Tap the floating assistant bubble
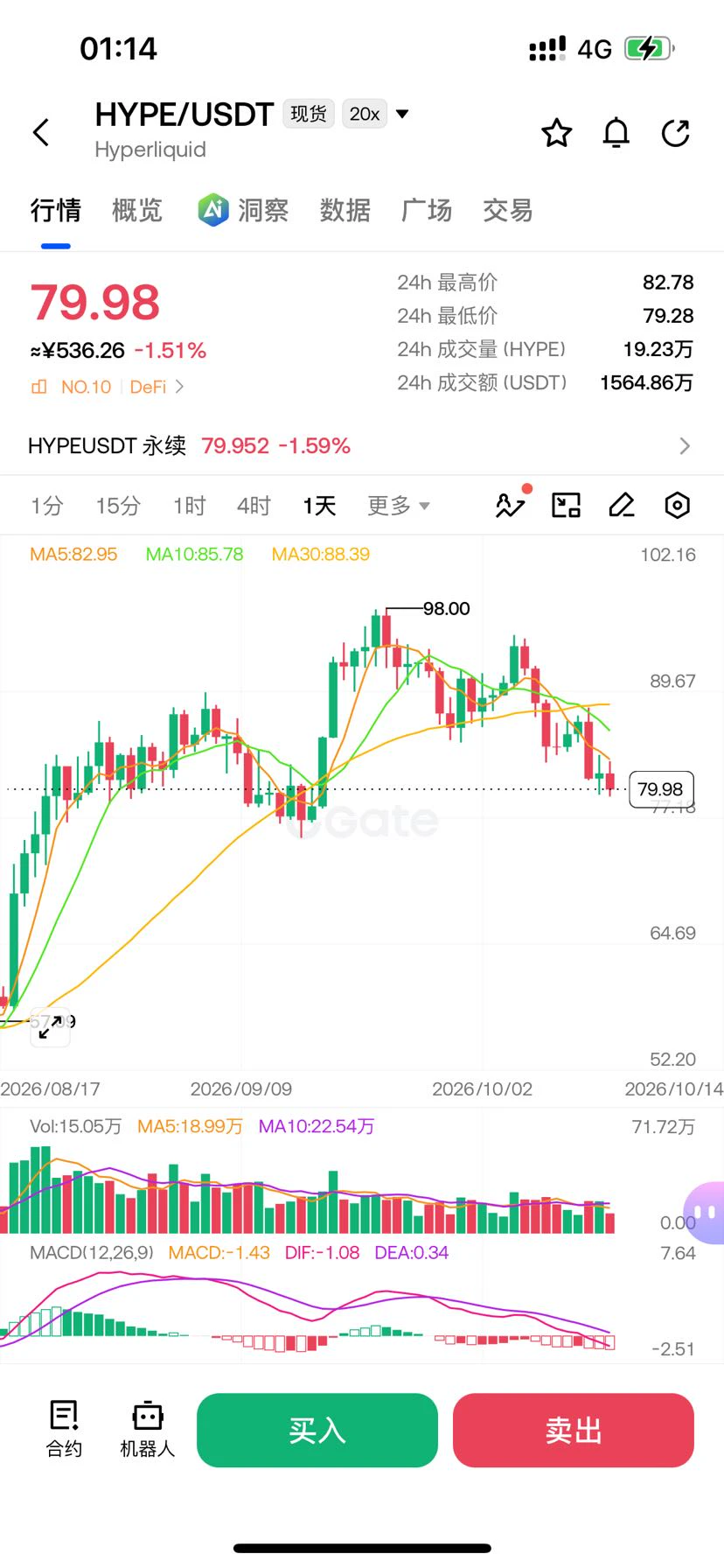The height and width of the screenshot is (1568, 724). (x=705, y=1213)
